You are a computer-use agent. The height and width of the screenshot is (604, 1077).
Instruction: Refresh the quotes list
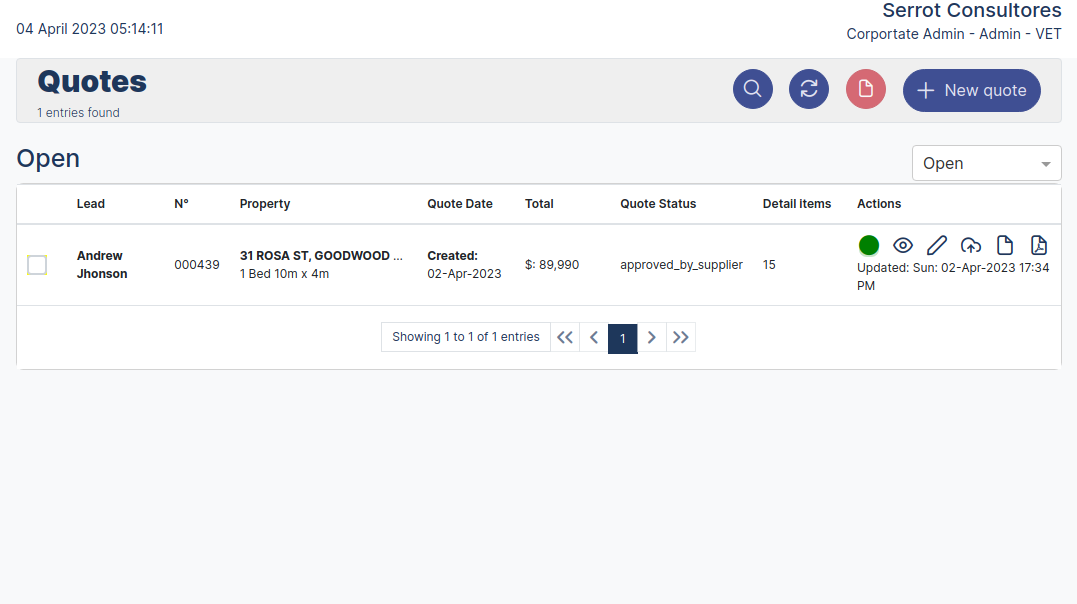809,89
